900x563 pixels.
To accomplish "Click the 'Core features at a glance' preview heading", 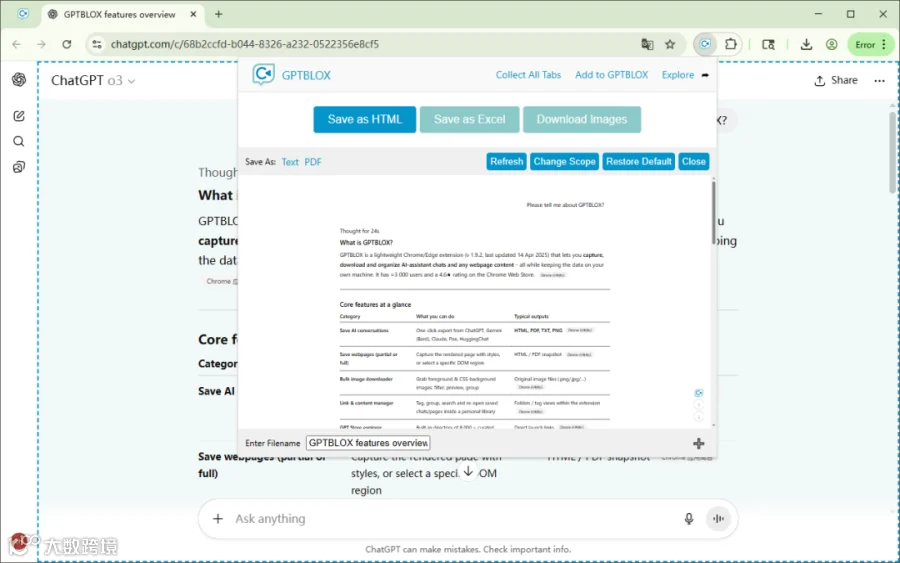I will (375, 305).
